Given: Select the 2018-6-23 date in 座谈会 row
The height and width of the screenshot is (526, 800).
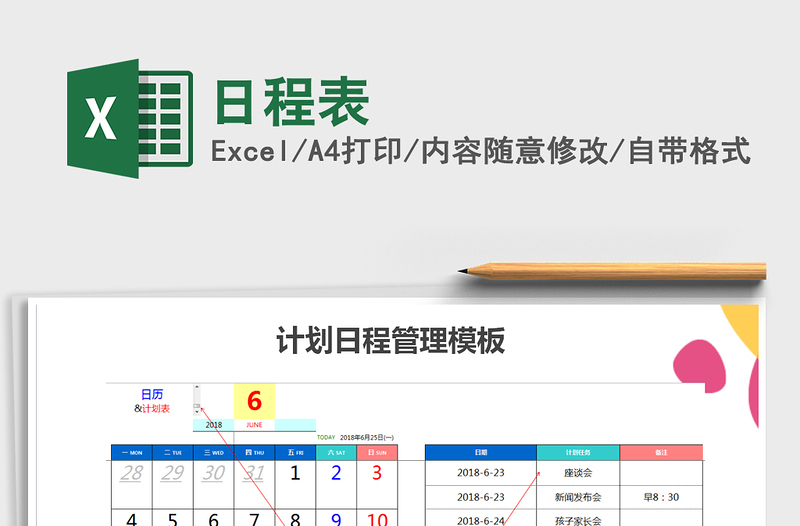Looking at the screenshot, I should [x=481, y=473].
